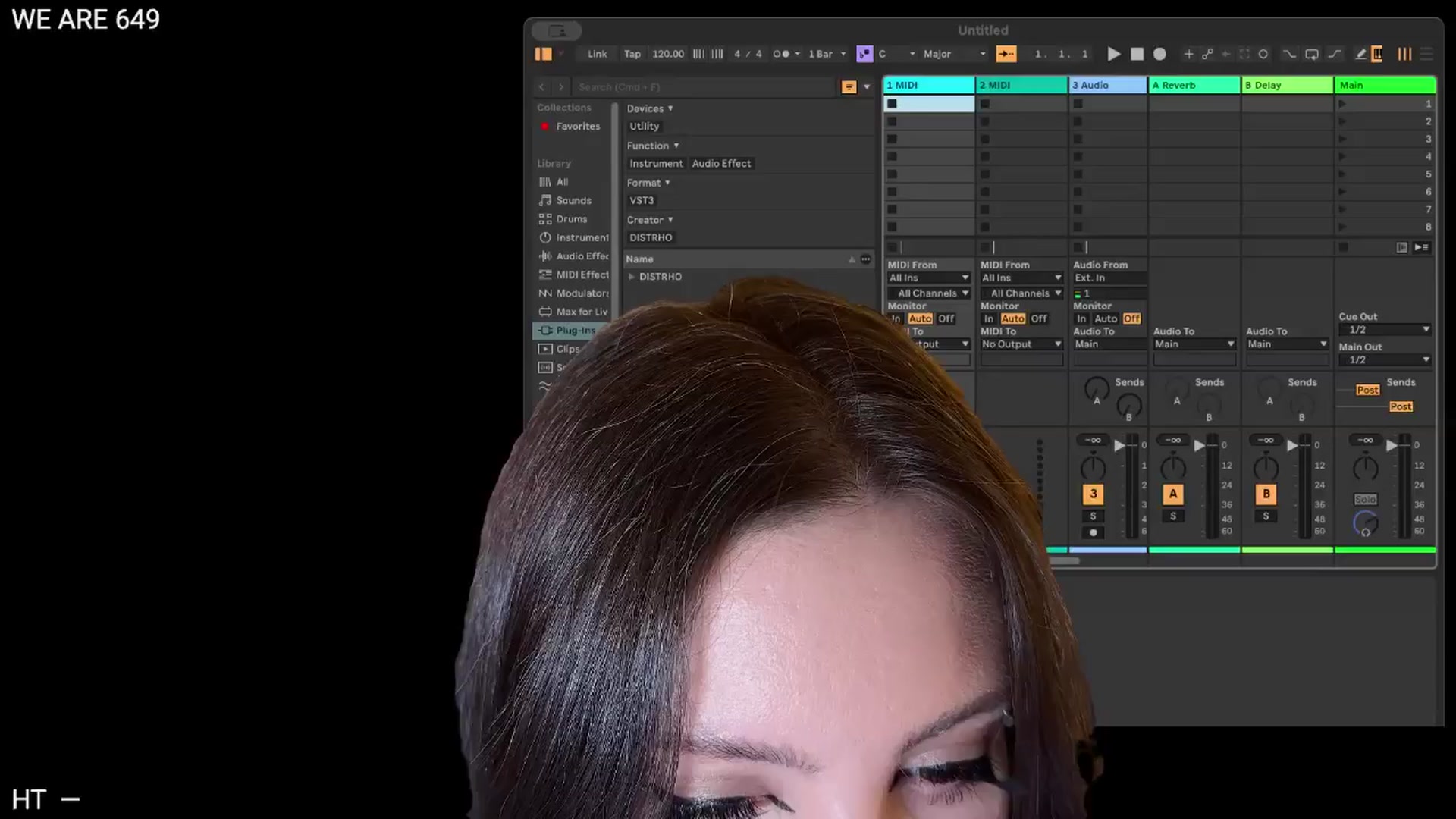Arm the 3 Audio track for recording
Screen dimensions: 1456x819
(1093, 532)
